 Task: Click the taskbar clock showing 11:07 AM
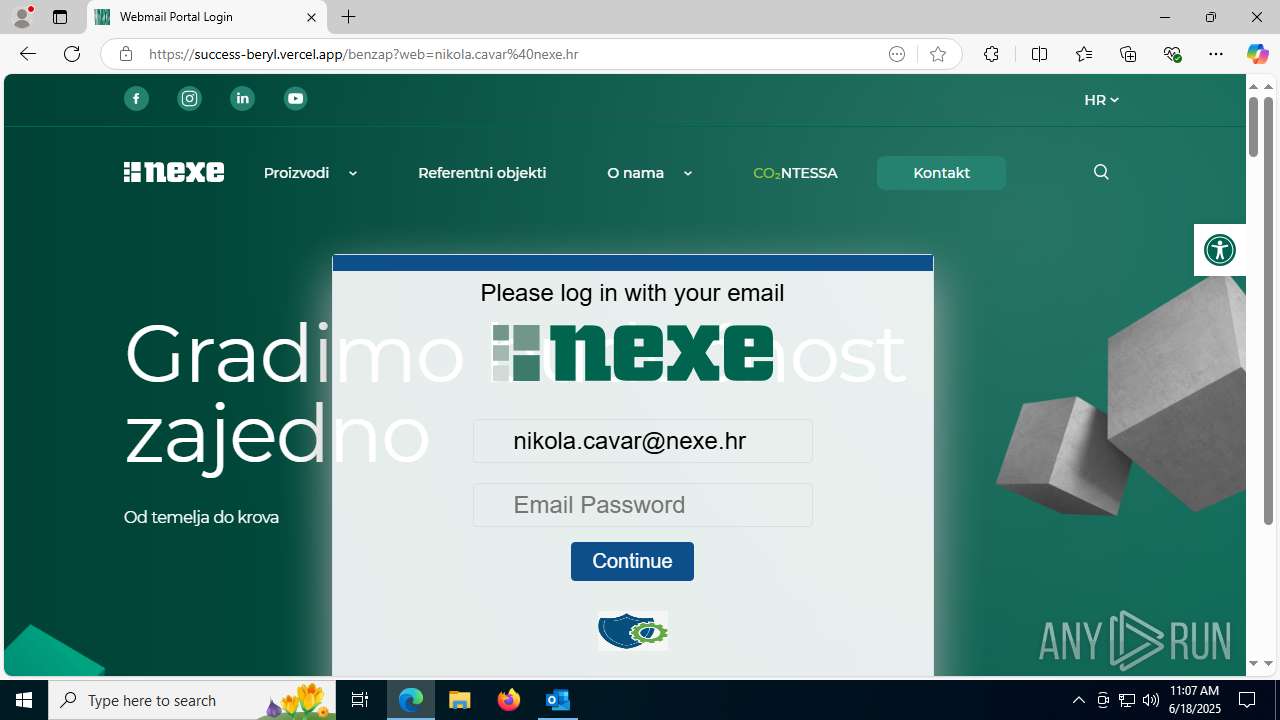(1195, 700)
